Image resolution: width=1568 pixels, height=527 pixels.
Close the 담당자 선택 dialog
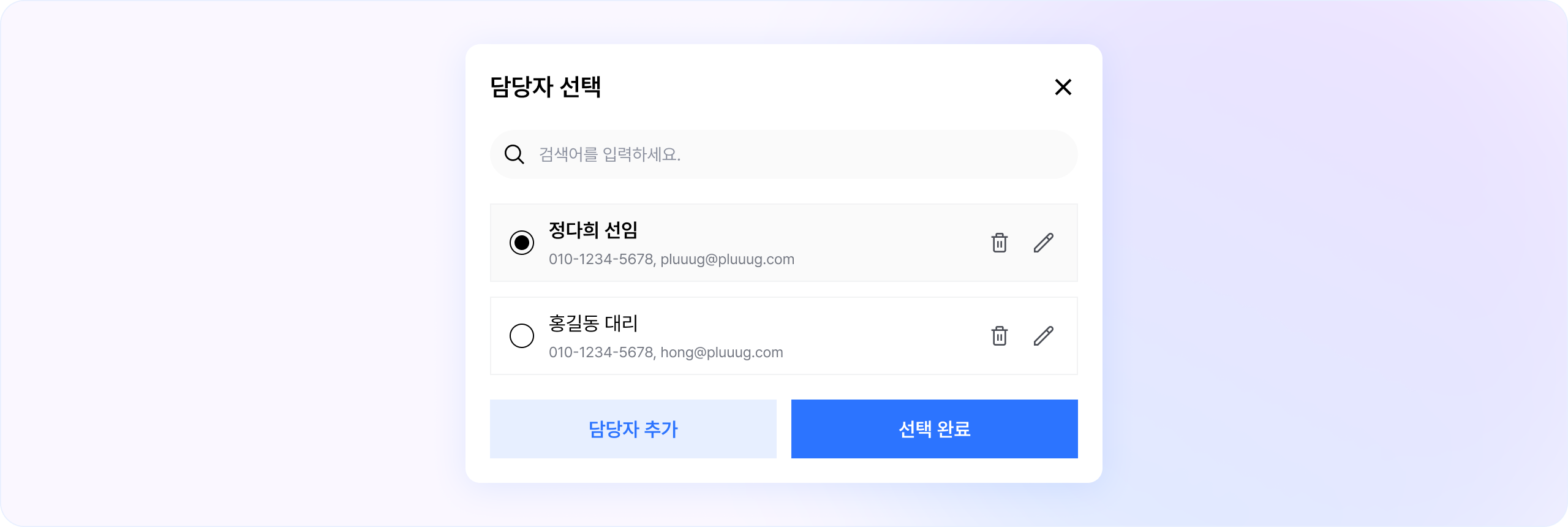pyautogui.click(x=1063, y=87)
